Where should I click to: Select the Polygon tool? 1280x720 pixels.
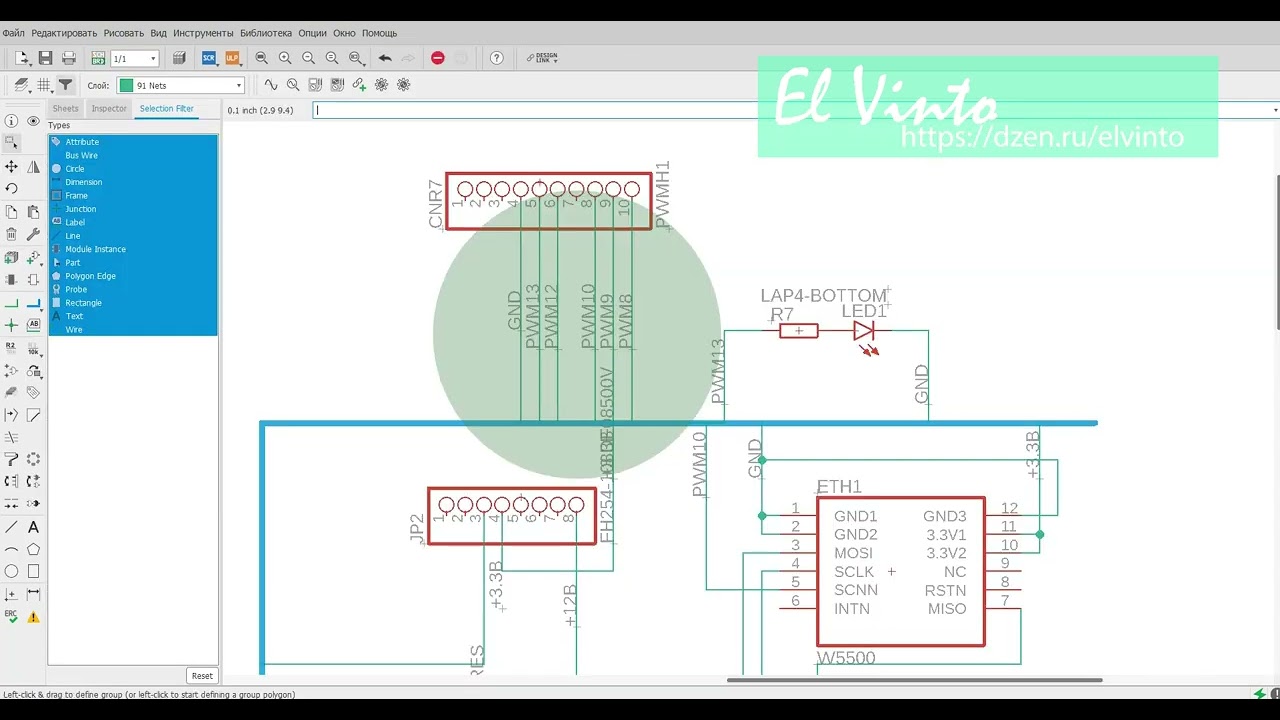click(33, 549)
